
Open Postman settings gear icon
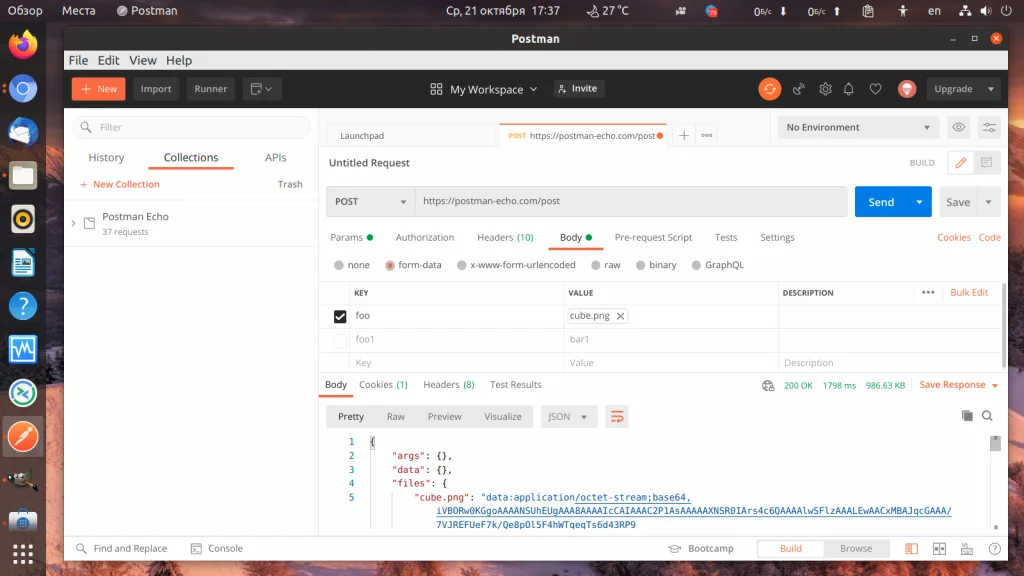(x=825, y=89)
